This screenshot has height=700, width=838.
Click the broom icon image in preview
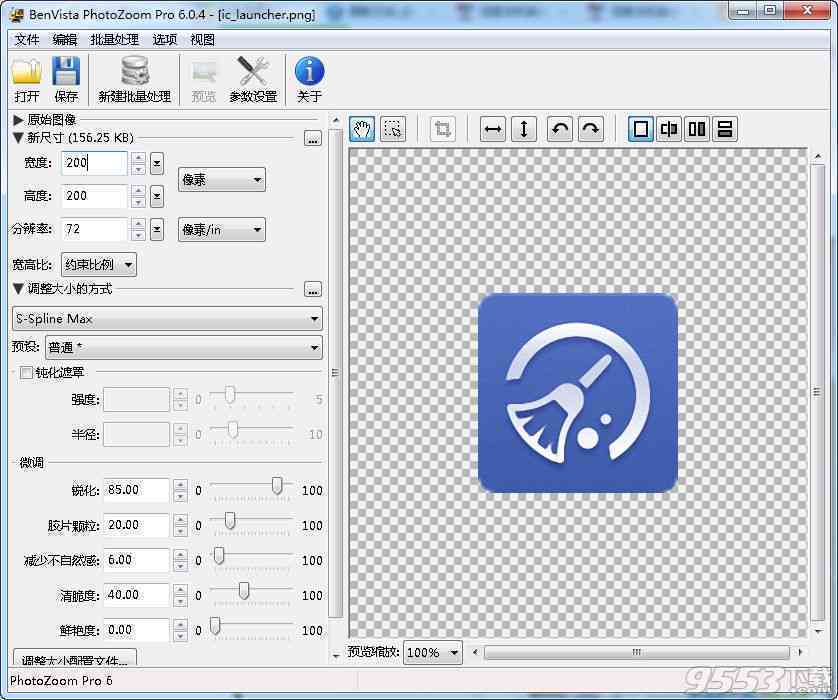(x=577, y=393)
